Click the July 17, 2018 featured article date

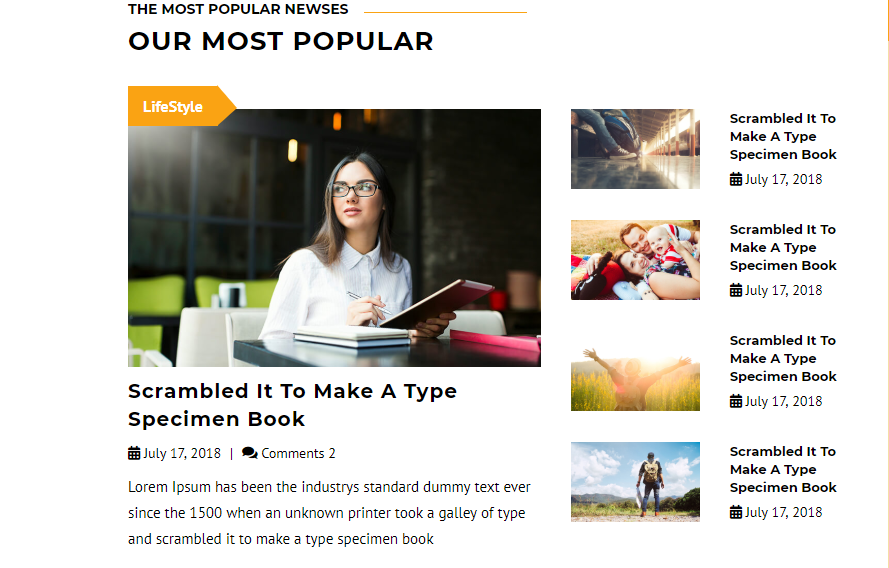[181, 453]
